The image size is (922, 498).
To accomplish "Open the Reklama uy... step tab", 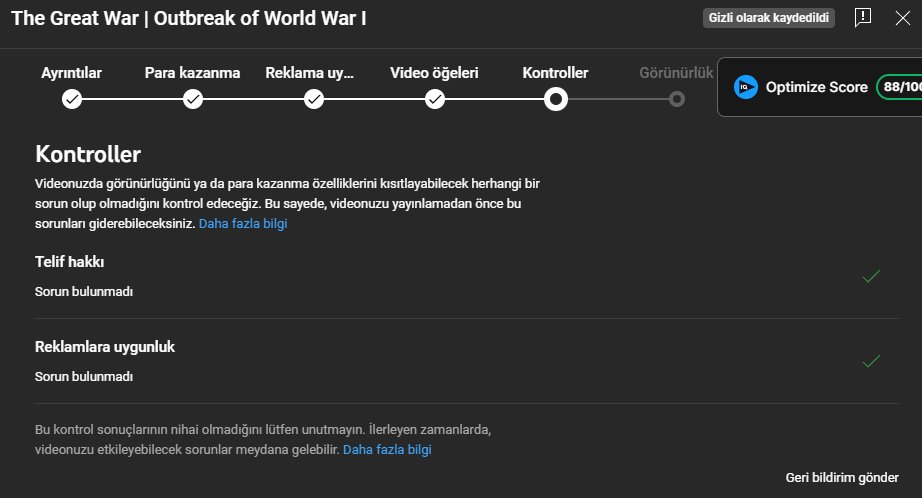I will [x=309, y=73].
